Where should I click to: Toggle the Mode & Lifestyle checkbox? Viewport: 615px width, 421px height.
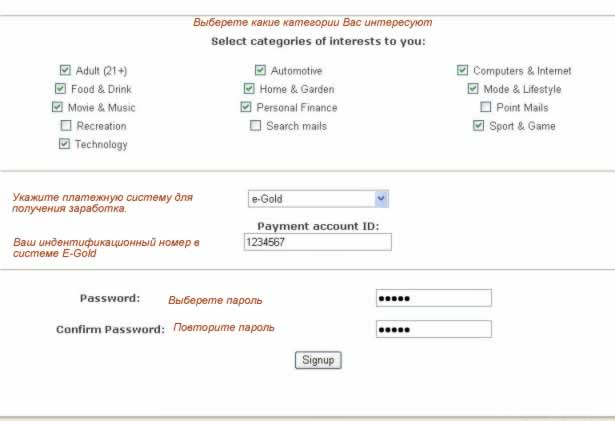473,89
